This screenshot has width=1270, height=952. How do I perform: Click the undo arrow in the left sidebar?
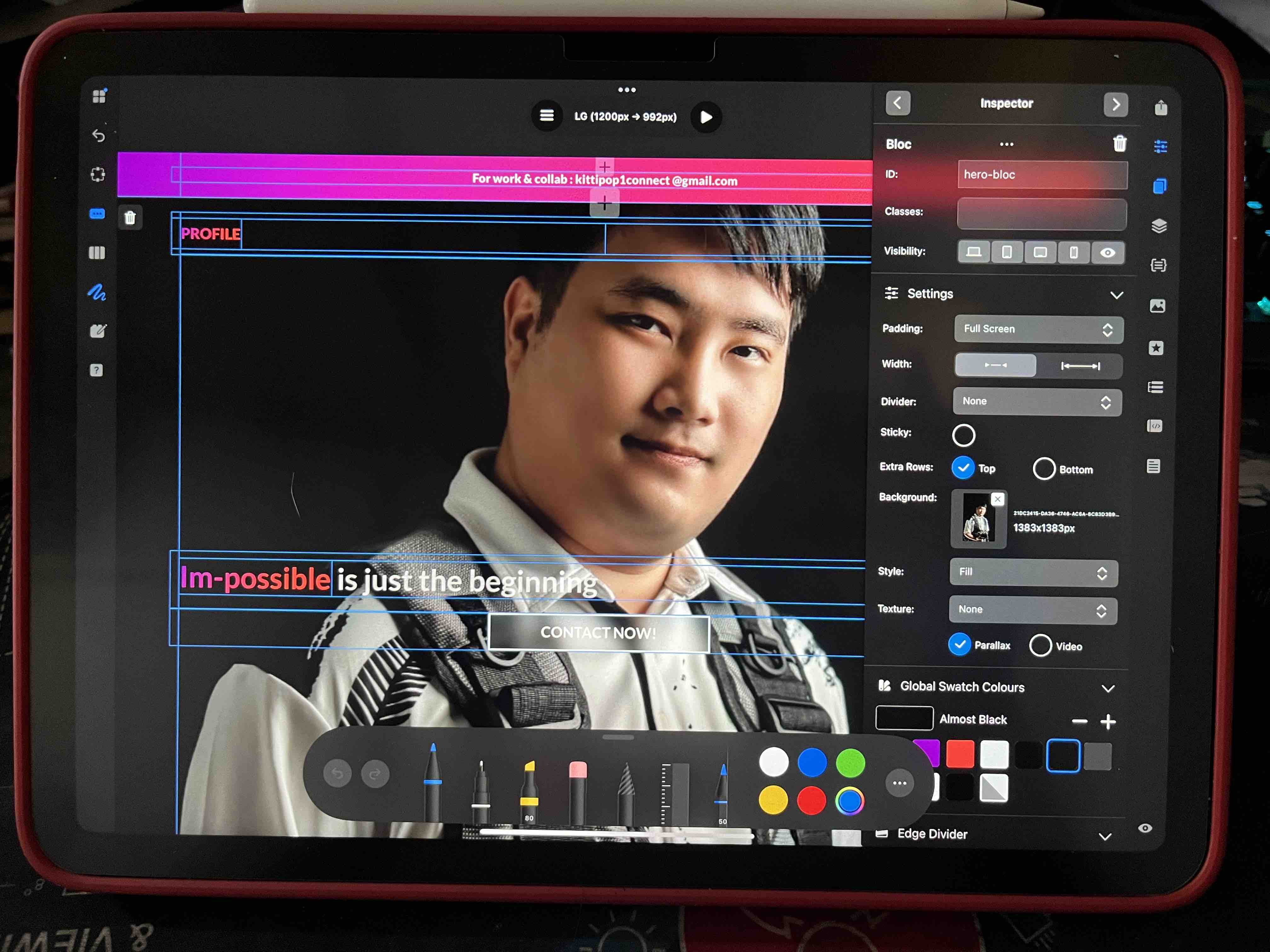[x=99, y=135]
